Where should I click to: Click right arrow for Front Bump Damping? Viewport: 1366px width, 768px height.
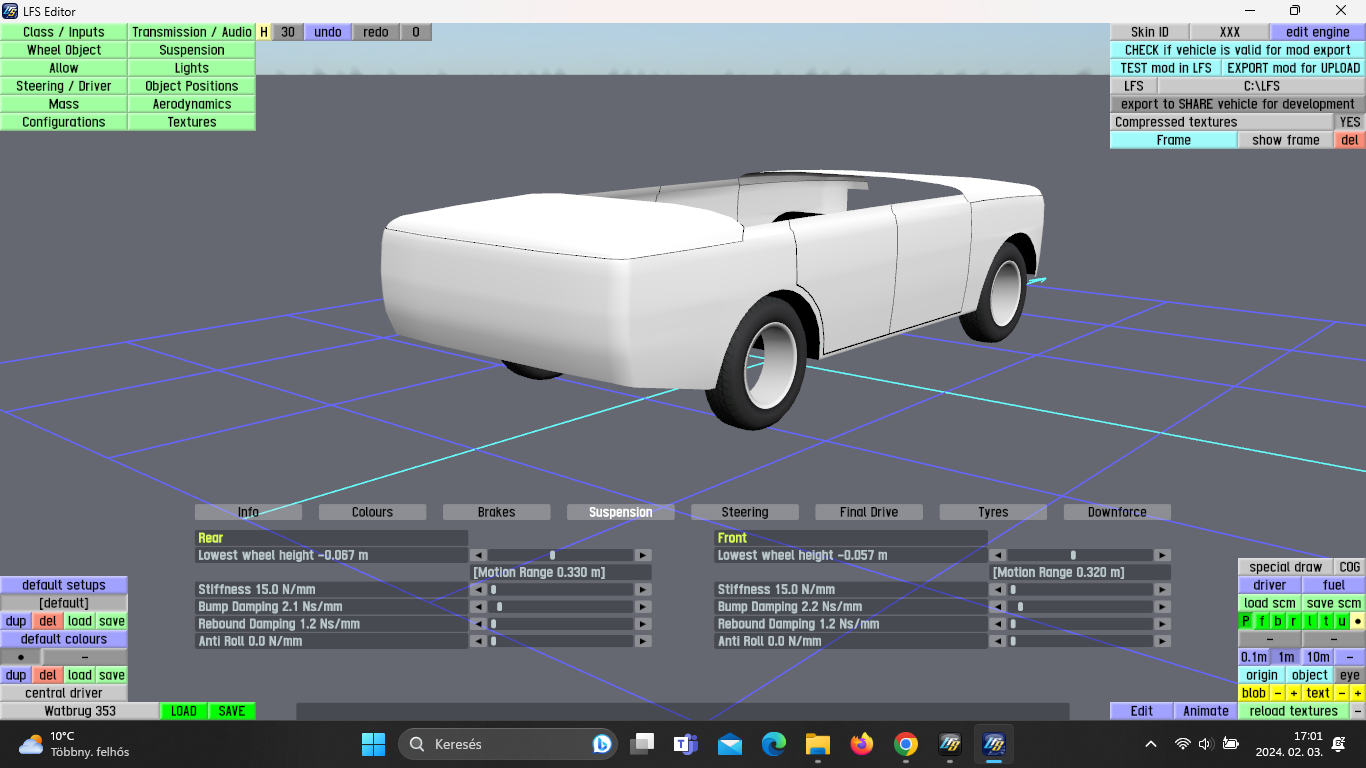click(x=1162, y=606)
